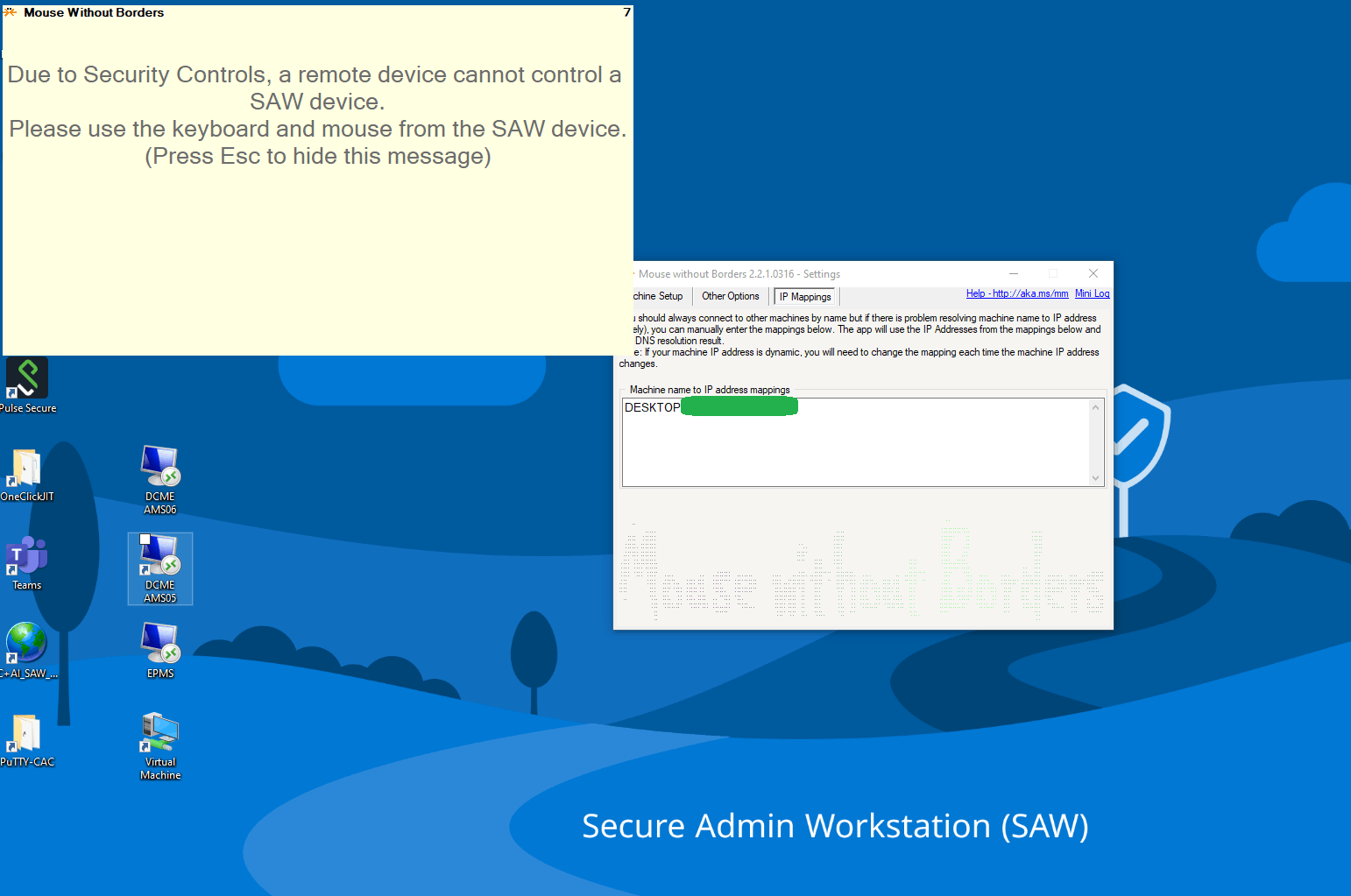Close the Mouse without Borders Settings window
Screen dimensions: 1351x896
click(1093, 273)
